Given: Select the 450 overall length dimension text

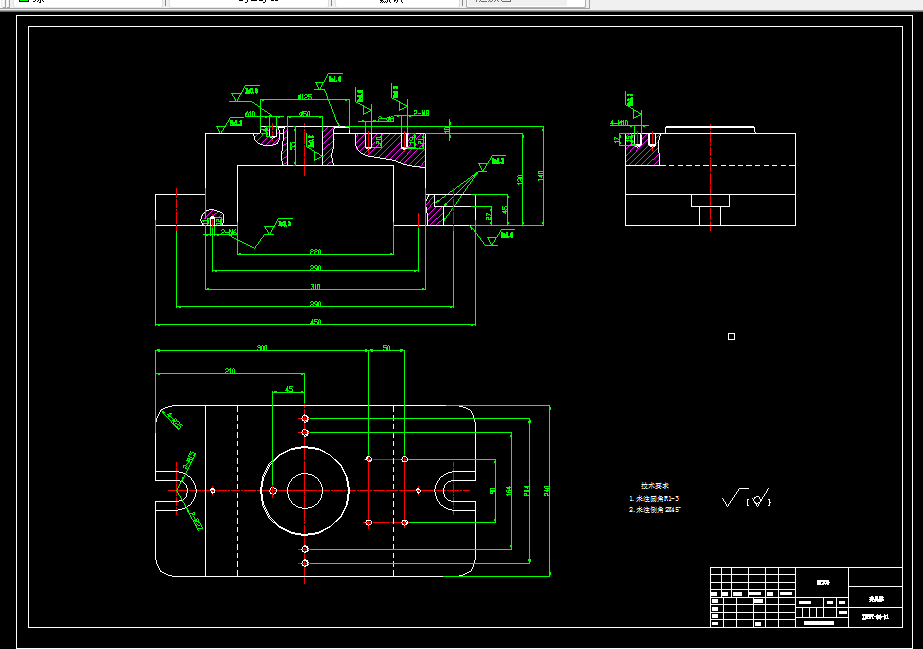Looking at the screenshot, I should click(x=316, y=322).
